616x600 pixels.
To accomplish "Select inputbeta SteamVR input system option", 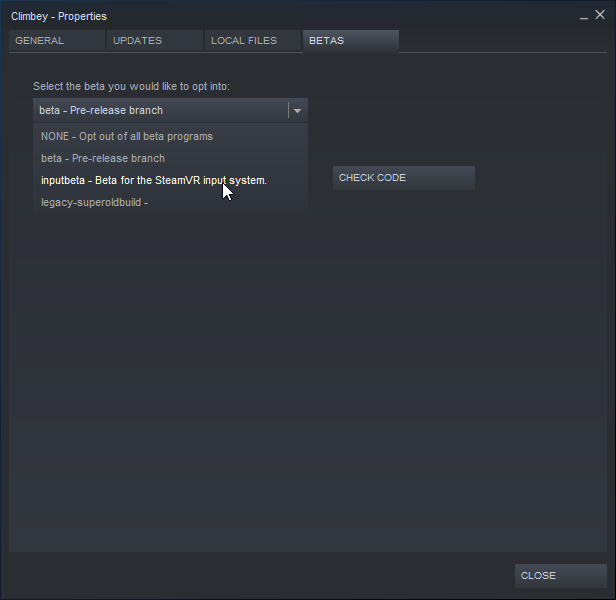I will click(170, 180).
